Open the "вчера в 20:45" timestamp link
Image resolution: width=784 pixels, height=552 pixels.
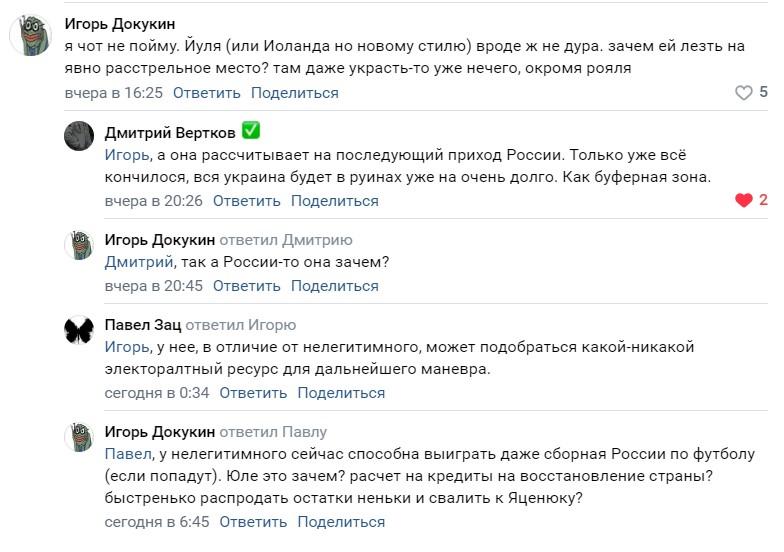[154, 286]
